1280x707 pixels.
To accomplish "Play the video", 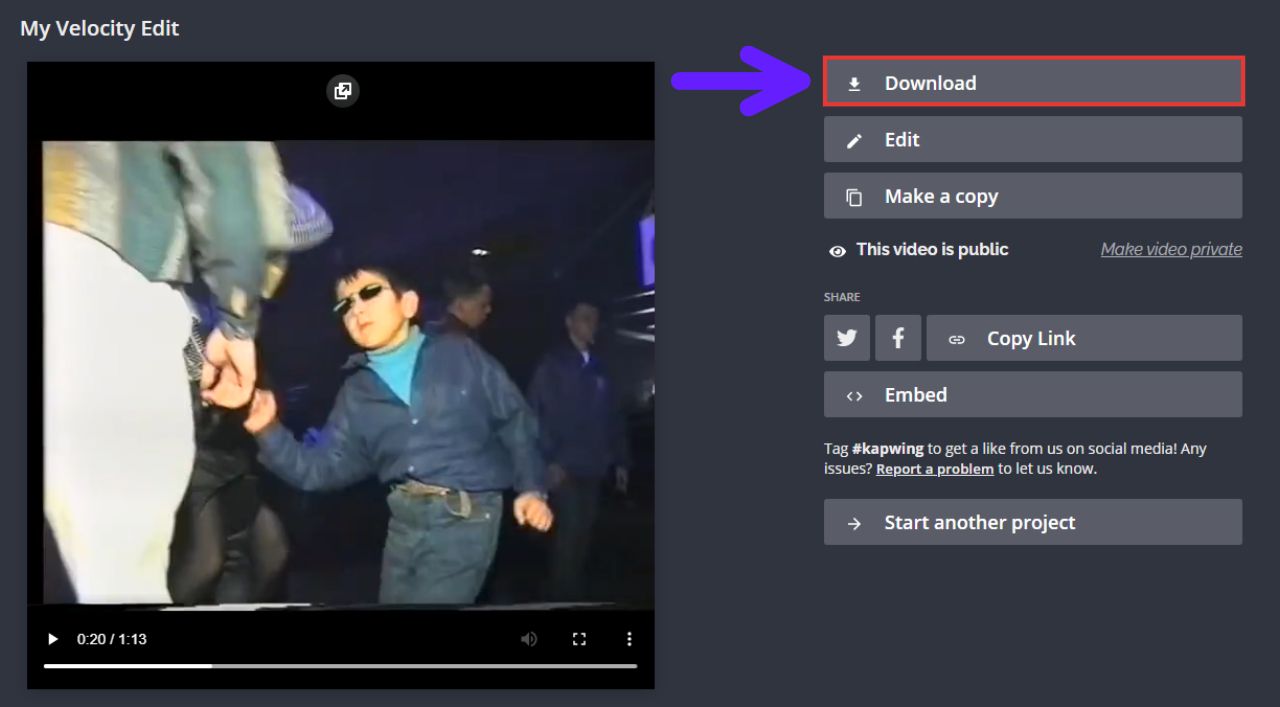I will (52, 638).
